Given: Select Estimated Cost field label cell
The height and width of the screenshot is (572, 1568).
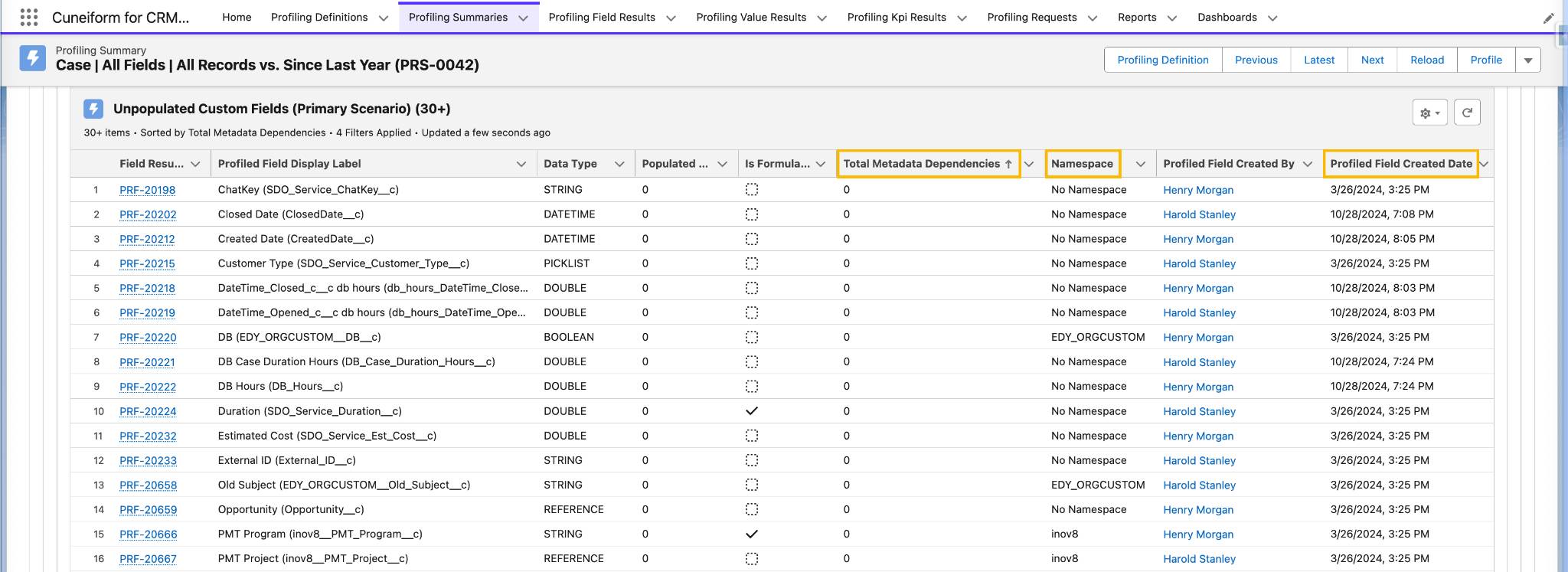Looking at the screenshot, I should [x=327, y=436].
